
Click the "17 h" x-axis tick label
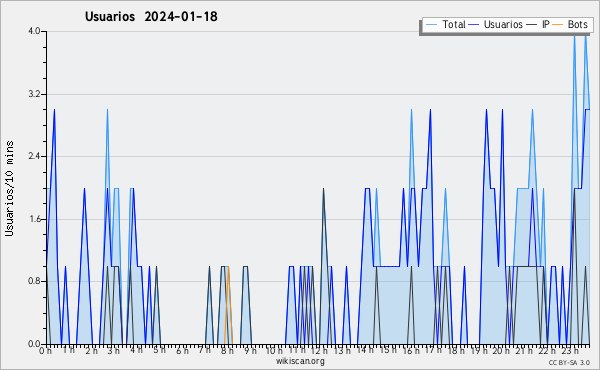click(433, 350)
